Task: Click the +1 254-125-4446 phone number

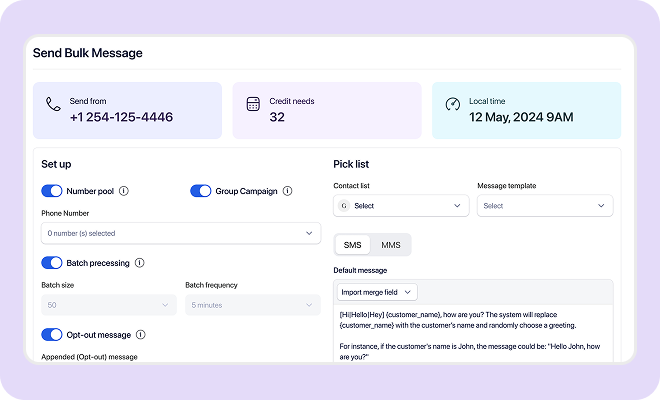Action: pos(121,117)
